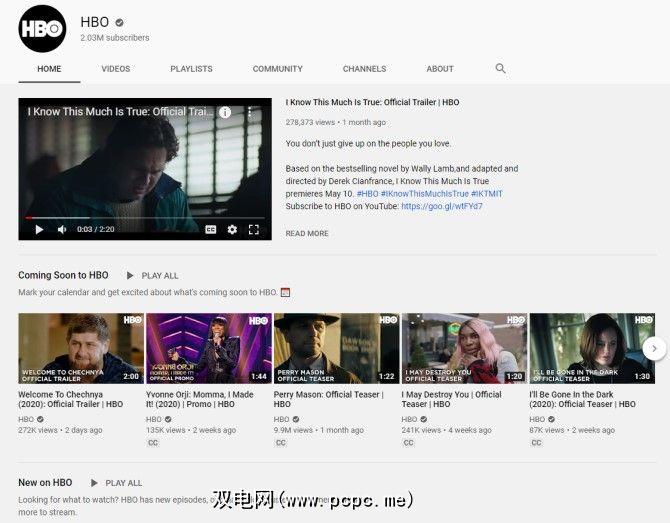The height and width of the screenshot is (523, 670).
Task: Seek on the featured video progress bar
Action: coord(145,218)
